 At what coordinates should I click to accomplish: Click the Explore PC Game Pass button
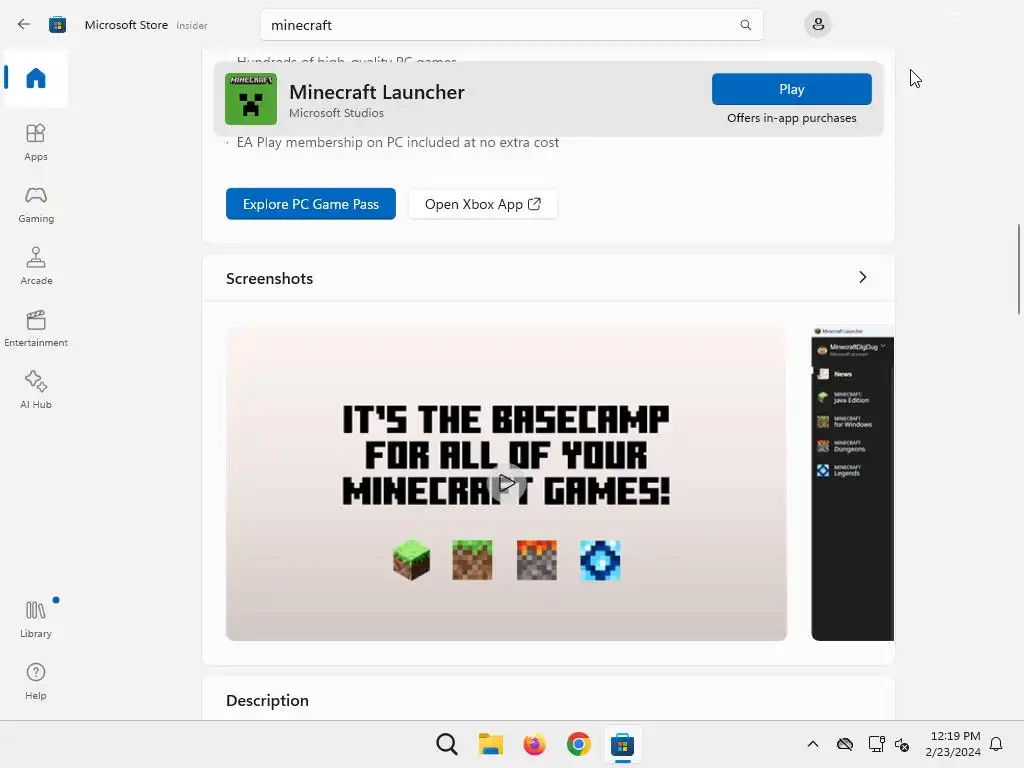pos(311,204)
